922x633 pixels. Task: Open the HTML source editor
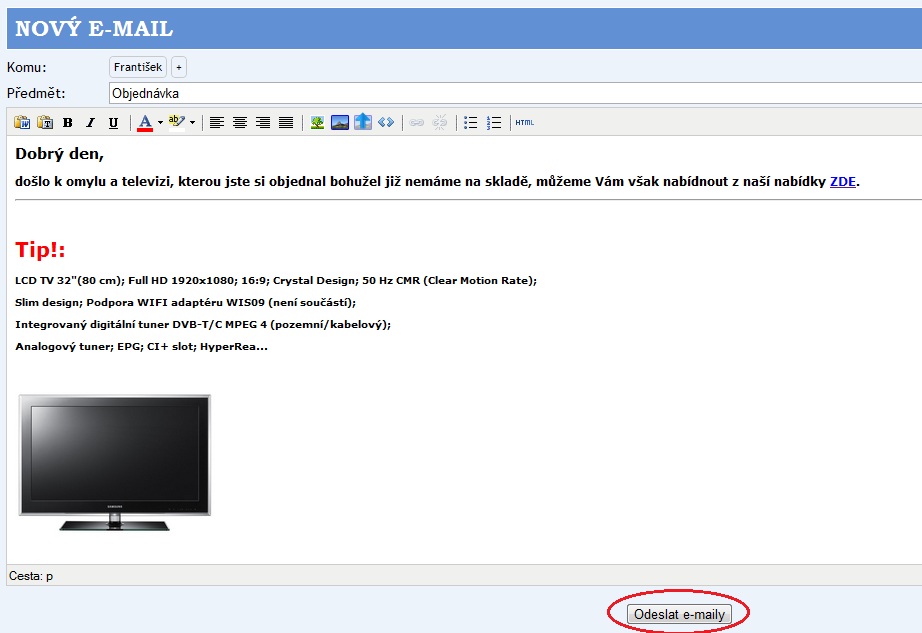click(x=525, y=123)
